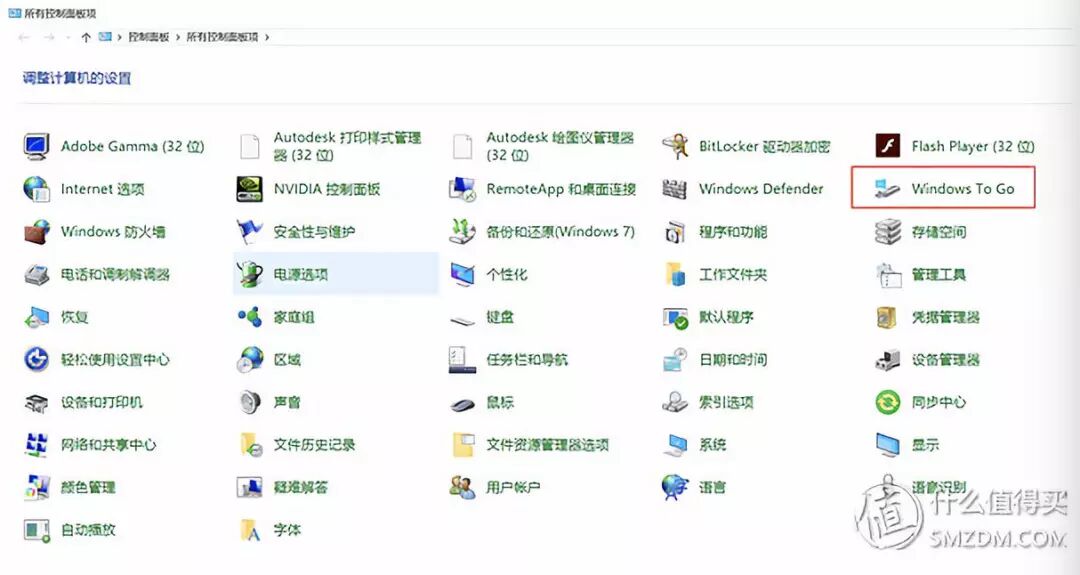This screenshot has height=575, width=1080.
Task: Open Adobe Gamma (32 位) icon
Action: tap(37, 146)
